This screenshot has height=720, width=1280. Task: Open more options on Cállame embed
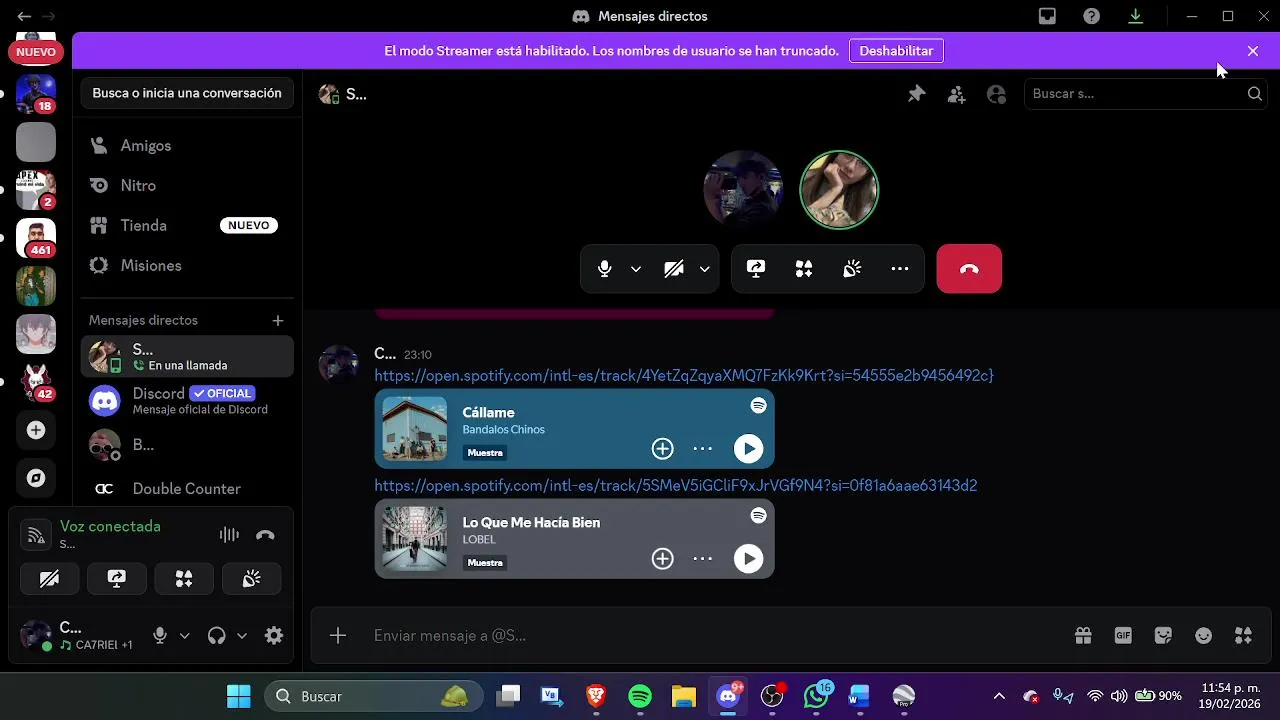703,449
